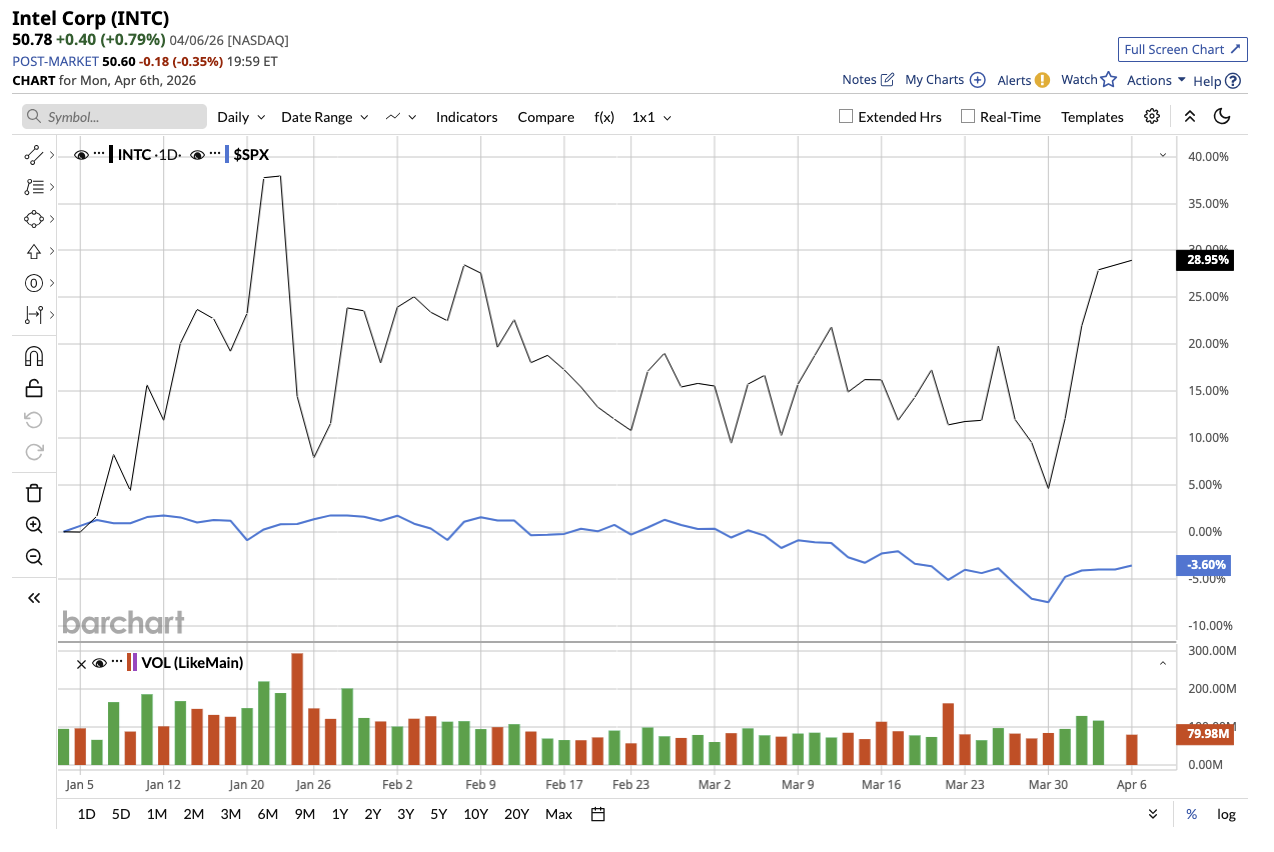Click the Help question mark icon
Image resolution: width=1274 pixels, height=852 pixels.
pos(1233,81)
